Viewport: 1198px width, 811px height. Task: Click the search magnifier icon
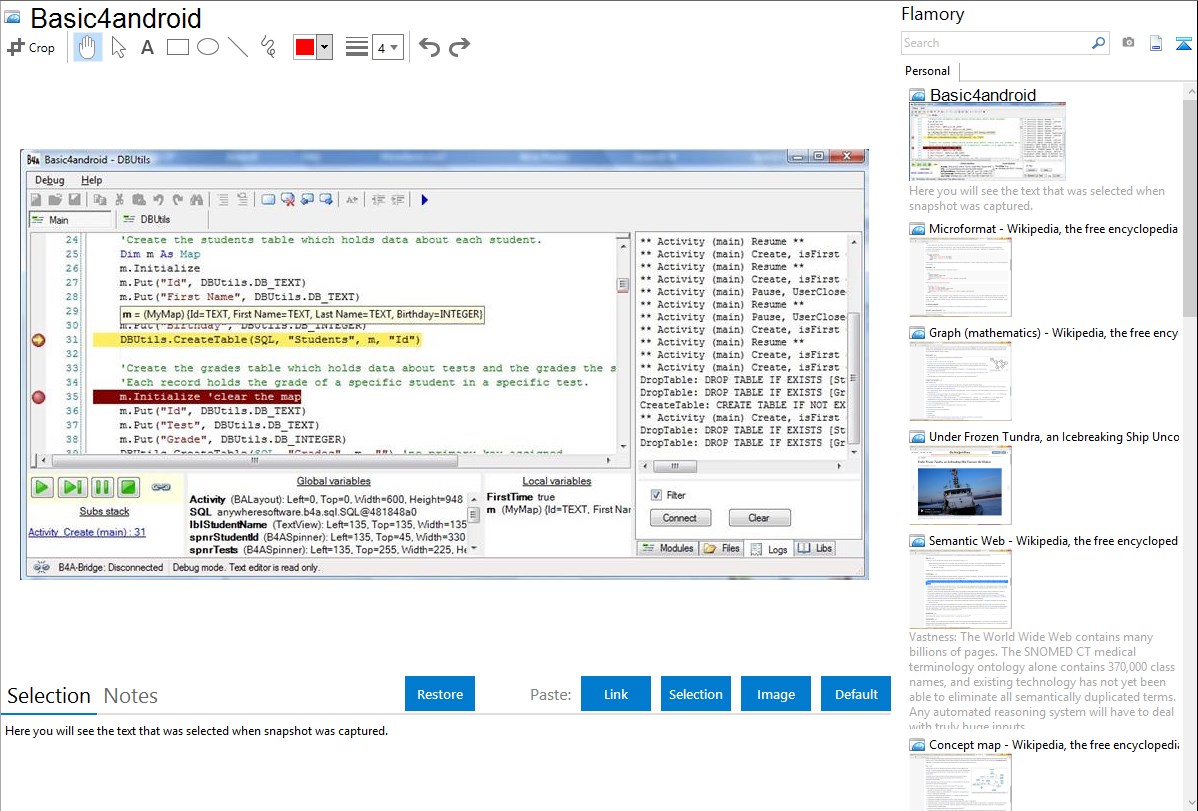coord(1099,43)
